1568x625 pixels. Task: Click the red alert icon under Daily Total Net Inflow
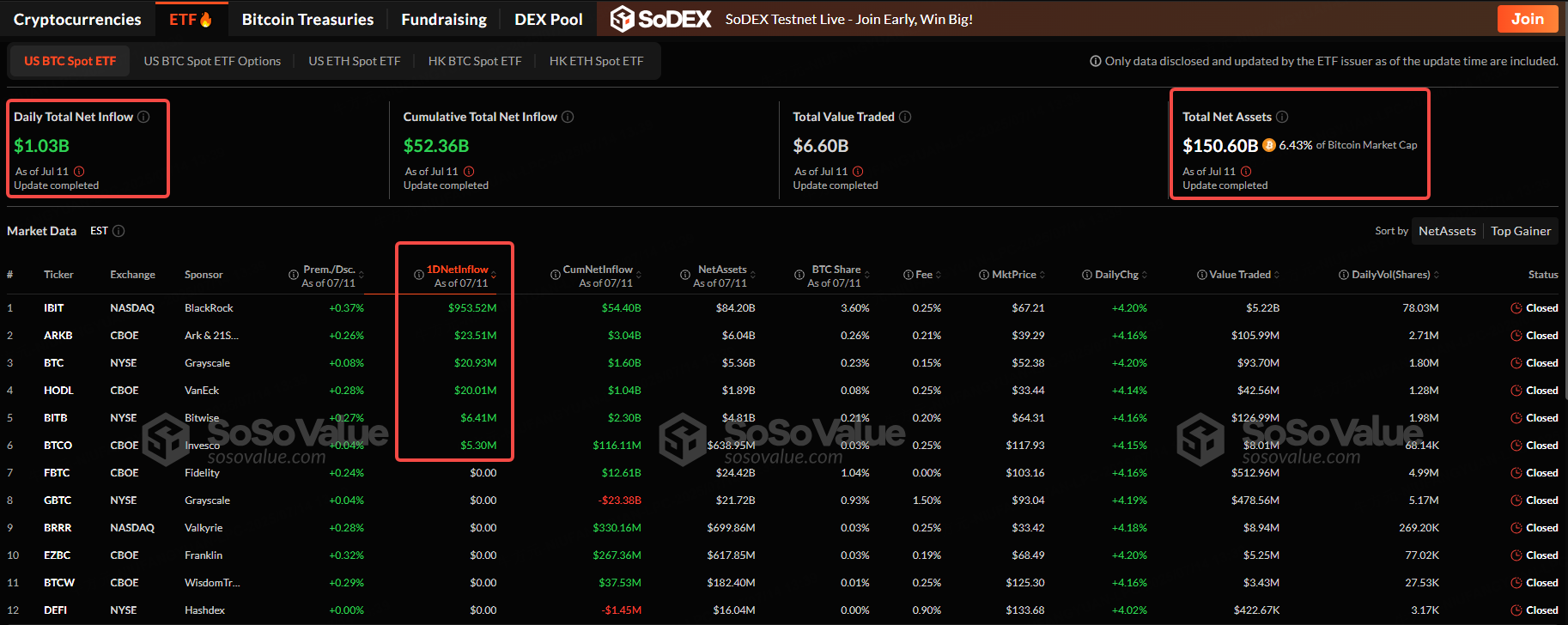pos(79,172)
